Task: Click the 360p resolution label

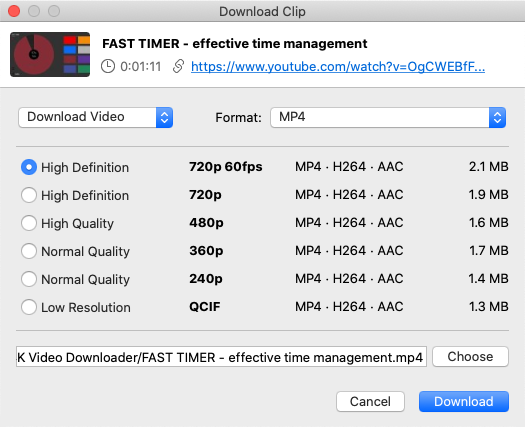Action: point(206,251)
